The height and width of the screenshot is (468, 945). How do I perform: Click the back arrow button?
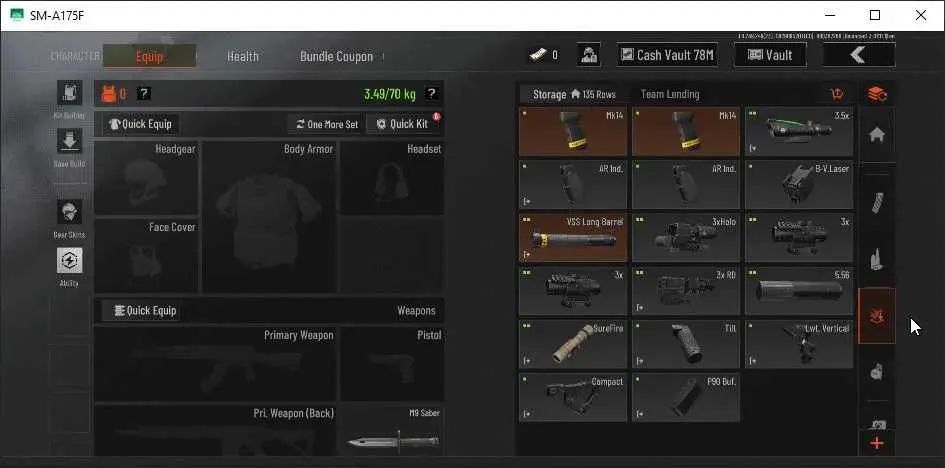click(858, 55)
